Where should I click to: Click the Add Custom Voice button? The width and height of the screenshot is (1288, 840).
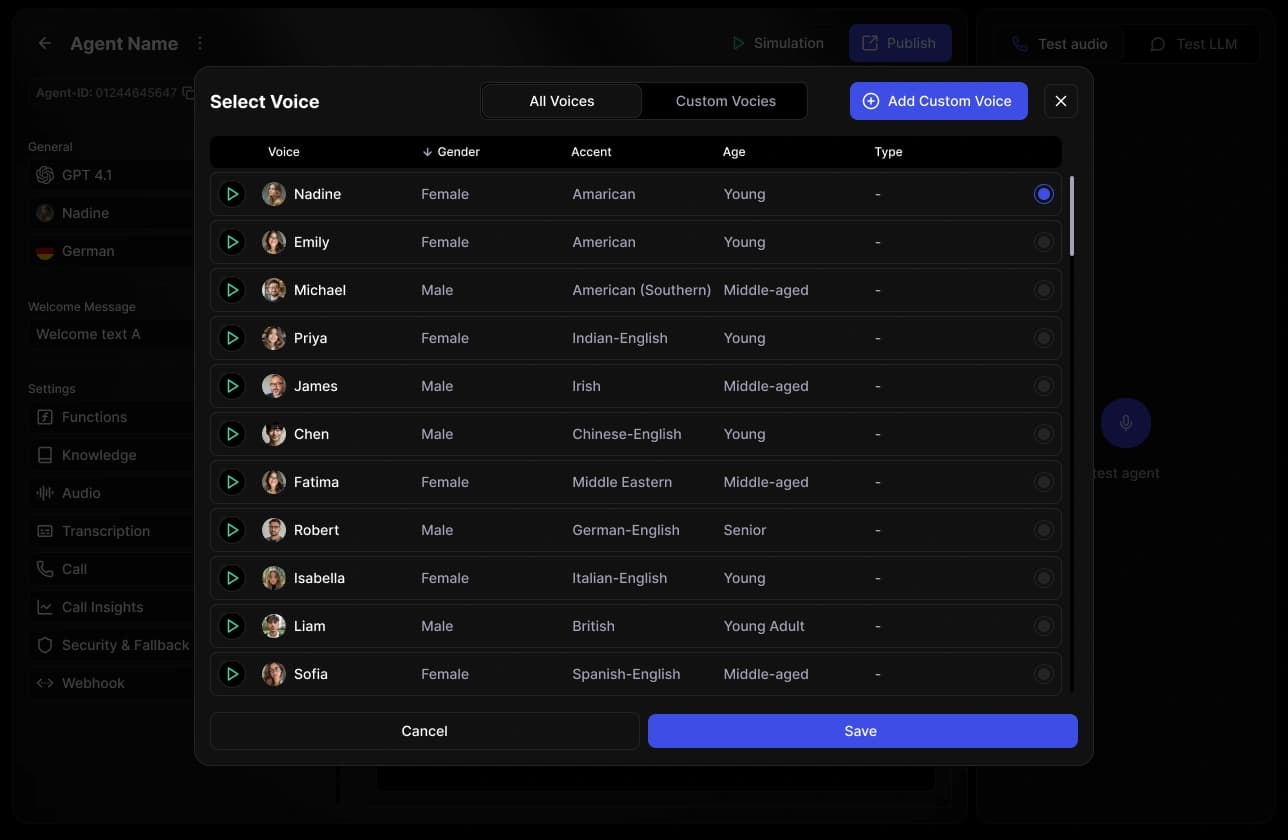coord(938,101)
